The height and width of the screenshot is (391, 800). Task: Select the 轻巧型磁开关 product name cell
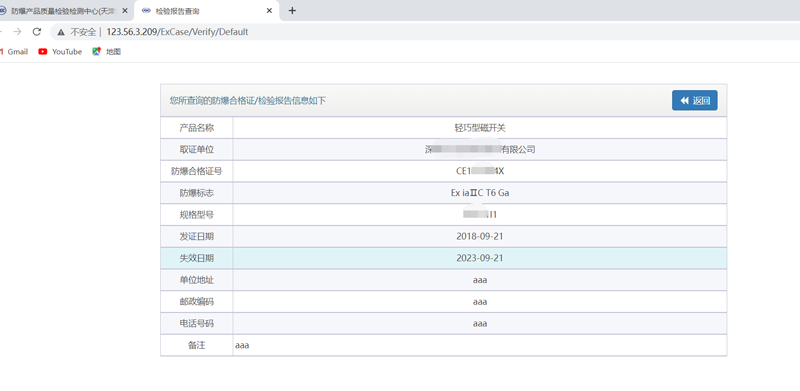click(x=480, y=128)
